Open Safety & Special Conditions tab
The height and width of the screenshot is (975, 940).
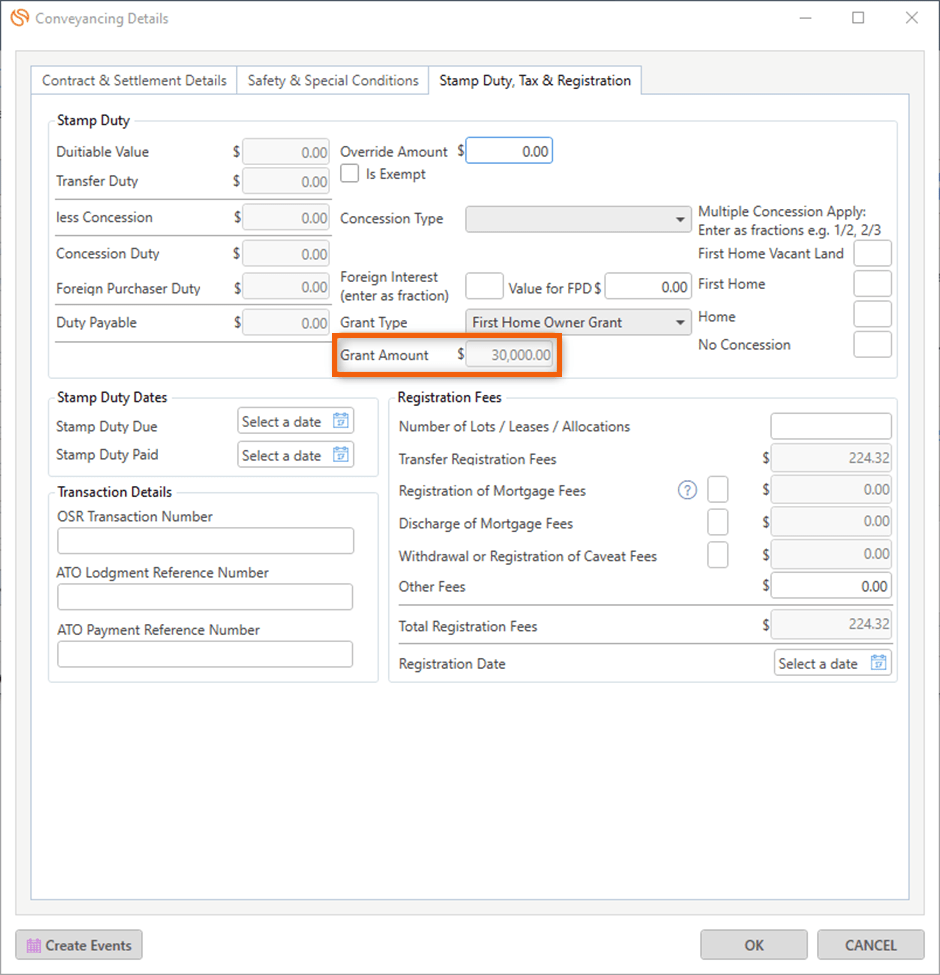pyautogui.click(x=333, y=80)
